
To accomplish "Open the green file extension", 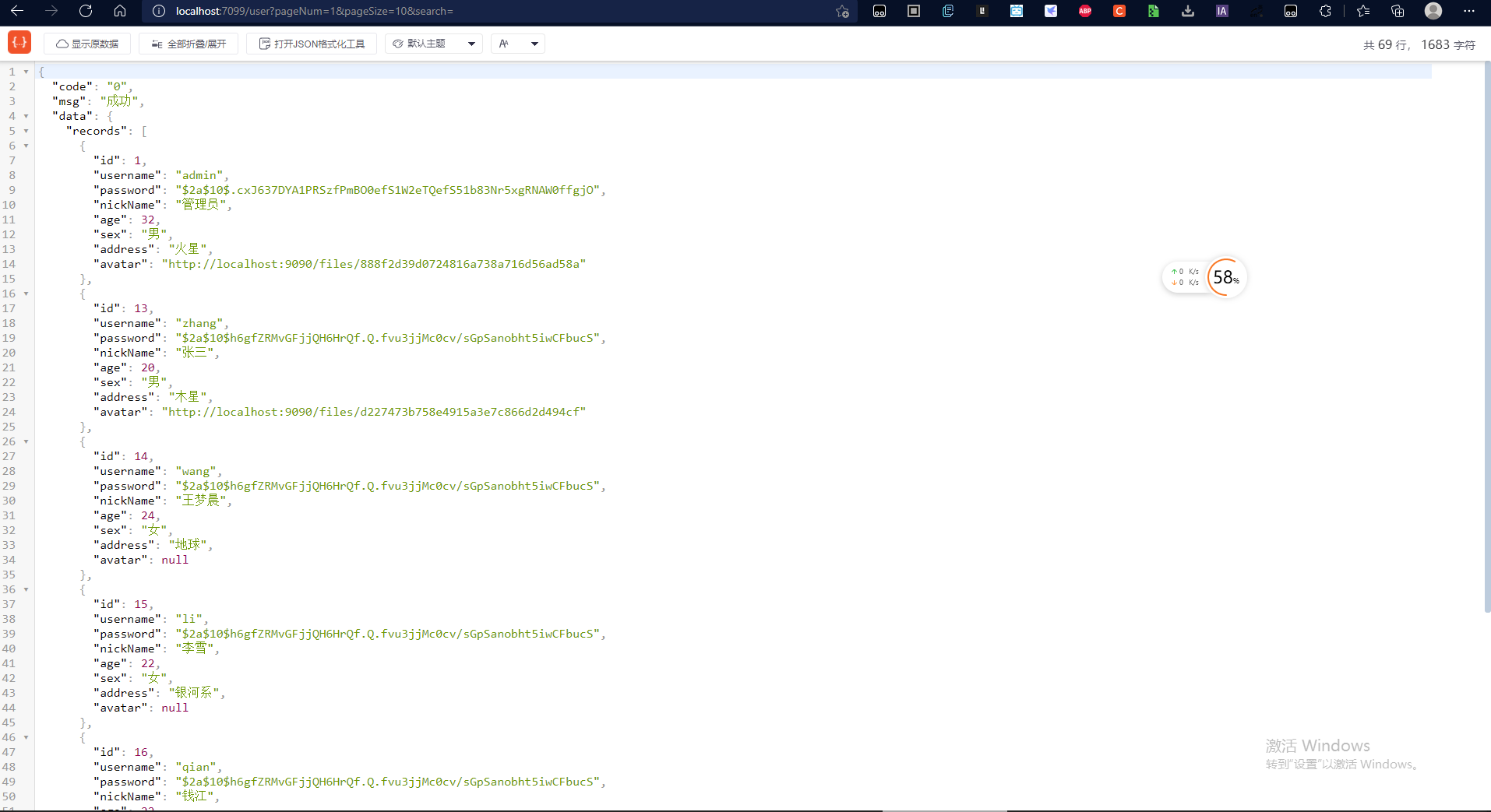I will click(x=1154, y=11).
